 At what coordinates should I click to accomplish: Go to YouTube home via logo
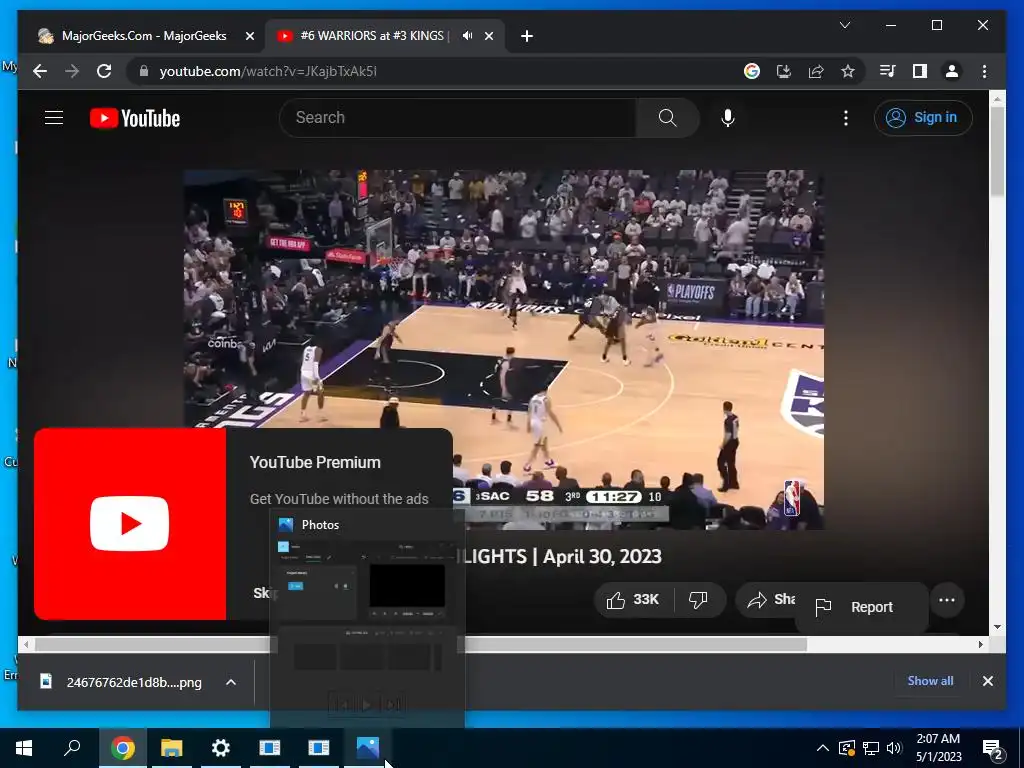point(135,118)
